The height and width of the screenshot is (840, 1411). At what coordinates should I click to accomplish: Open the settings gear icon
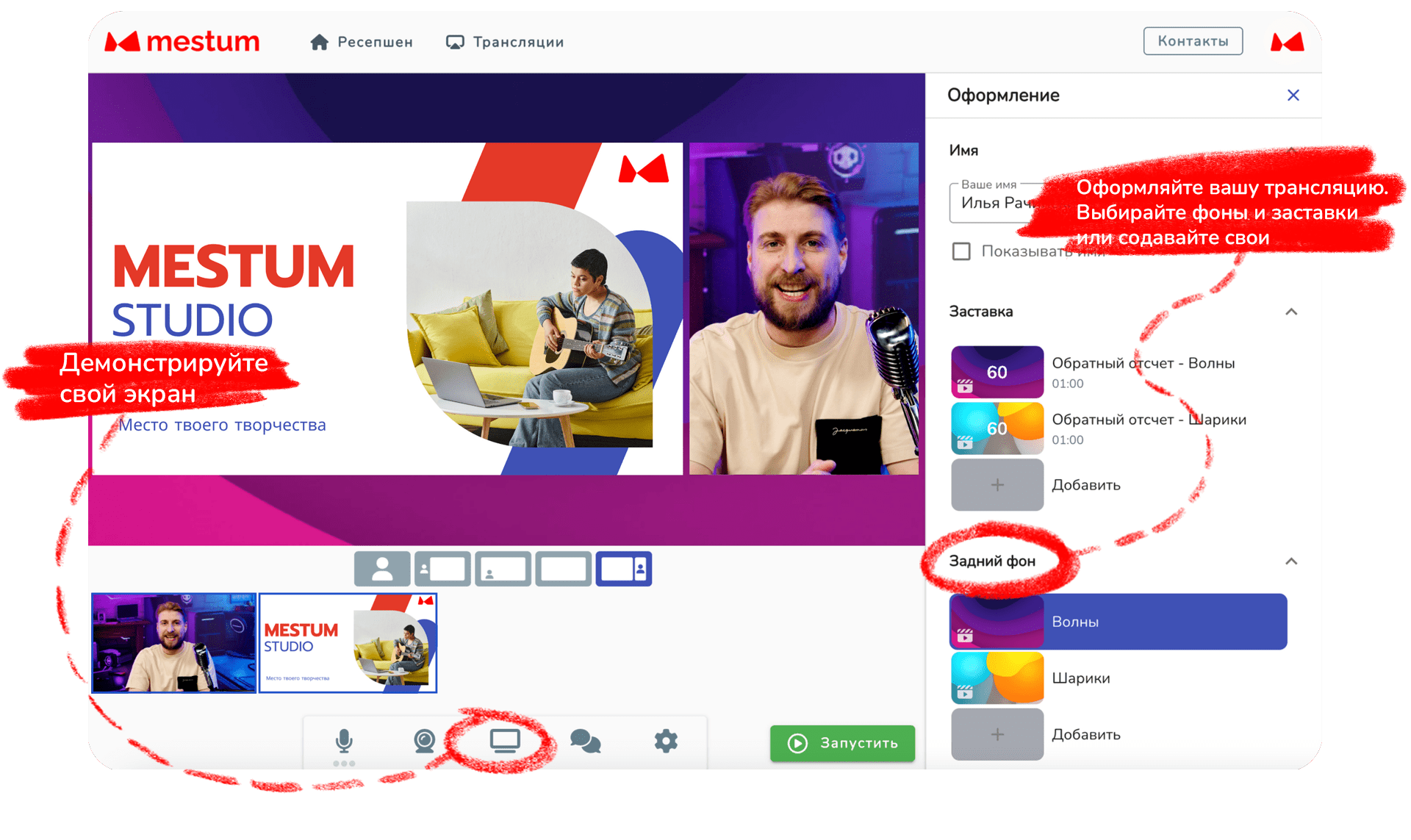[x=666, y=742]
